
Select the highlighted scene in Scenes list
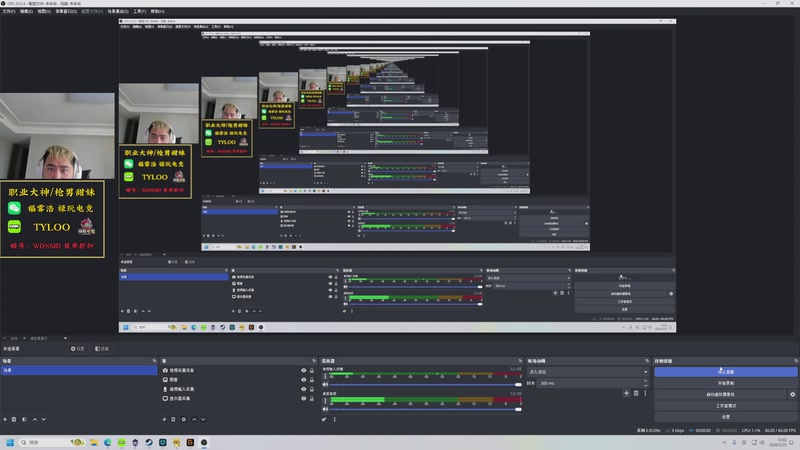tap(79, 370)
